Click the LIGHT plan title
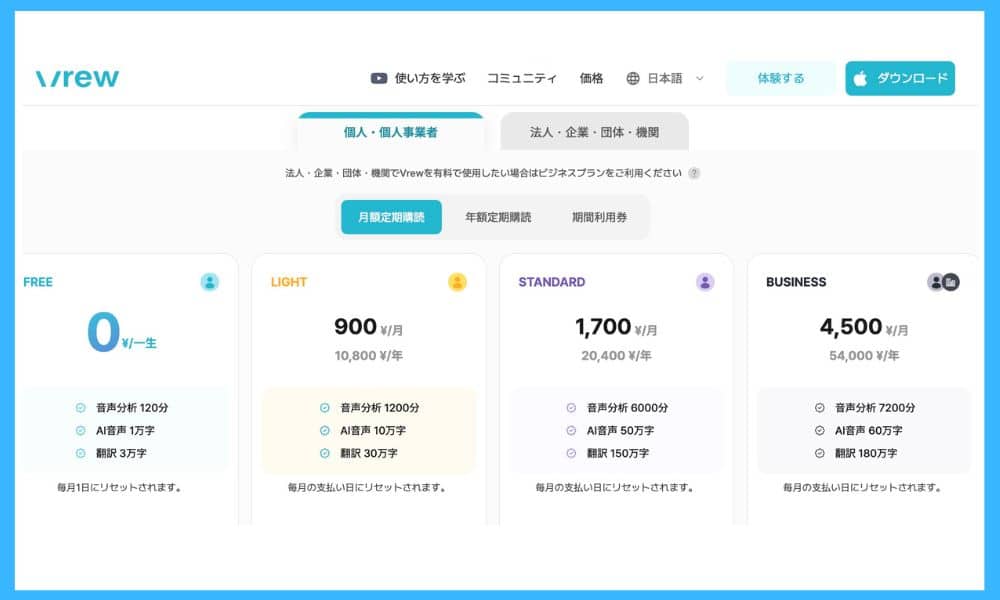The width and height of the screenshot is (1000, 600). pos(289,282)
